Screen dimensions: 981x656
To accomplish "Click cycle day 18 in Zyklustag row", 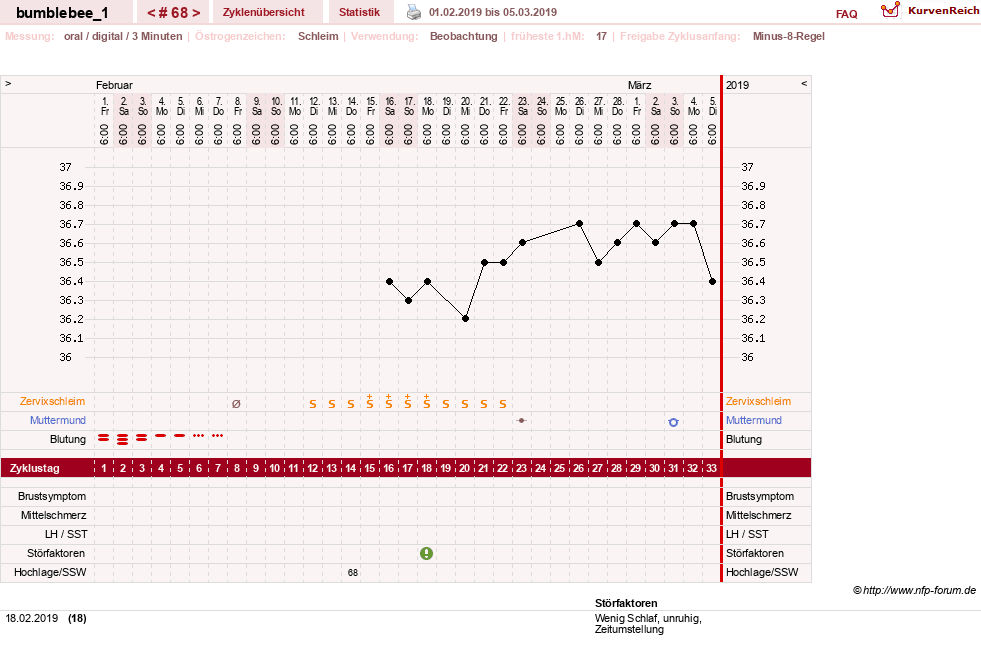I will click(427, 468).
